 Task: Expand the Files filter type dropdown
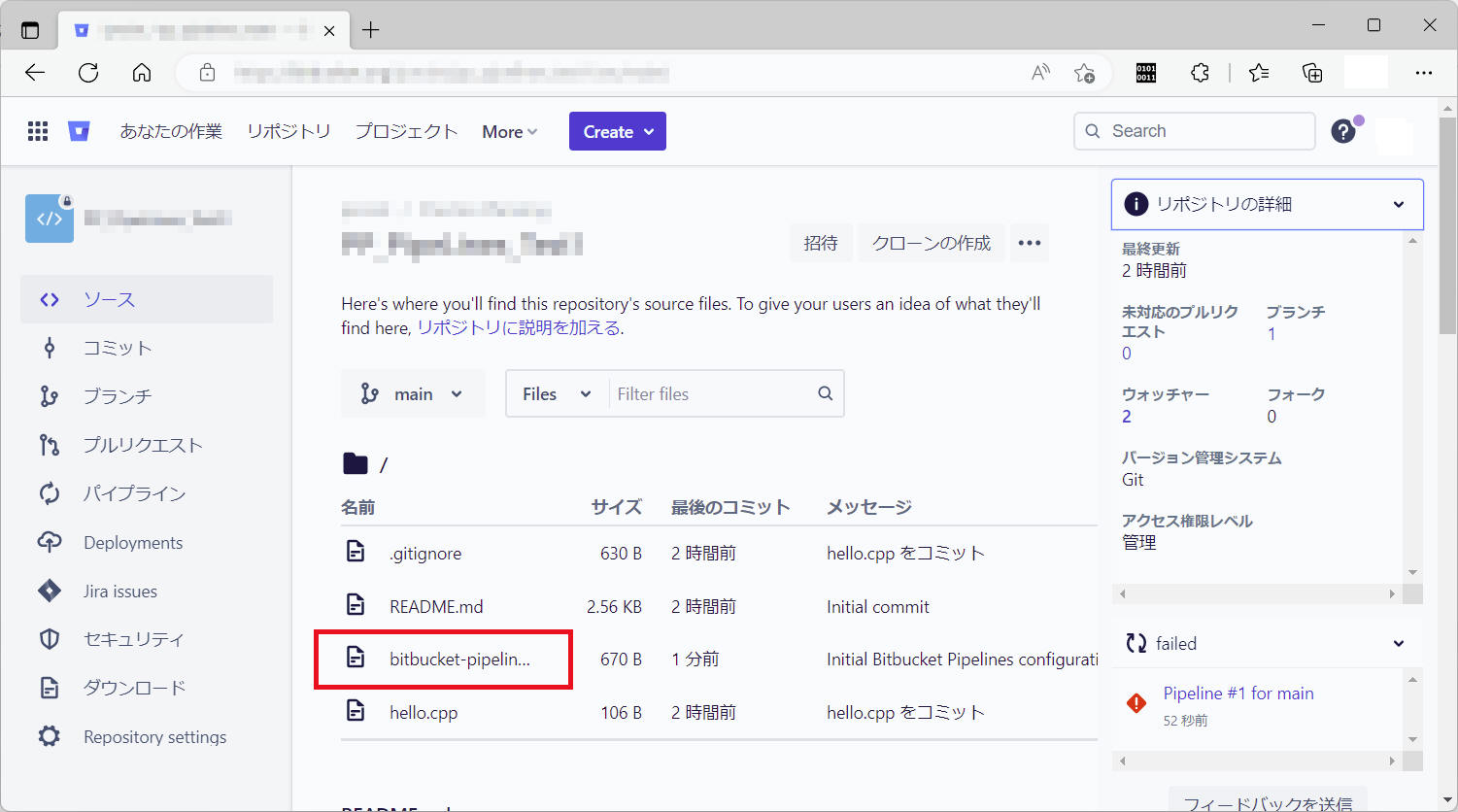556,393
